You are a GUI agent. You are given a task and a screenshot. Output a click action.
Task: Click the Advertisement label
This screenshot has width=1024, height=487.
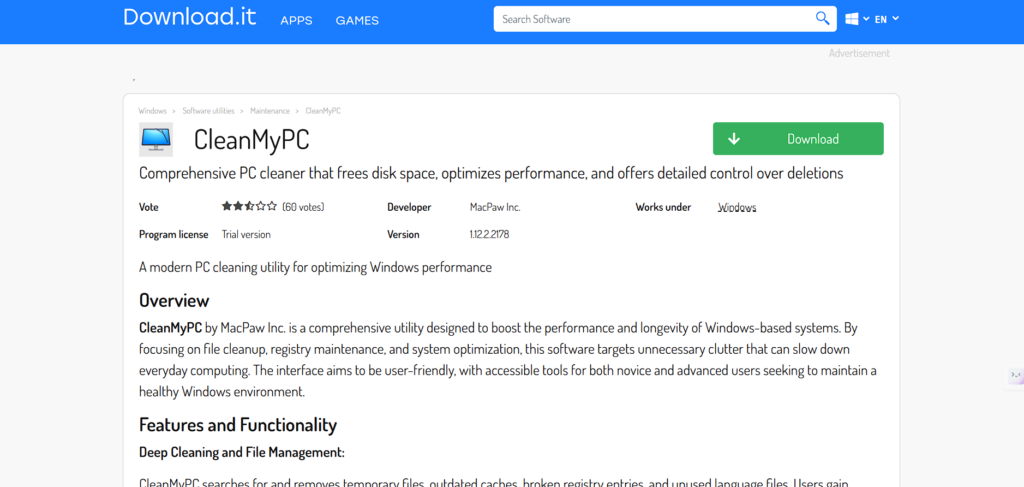coord(859,54)
